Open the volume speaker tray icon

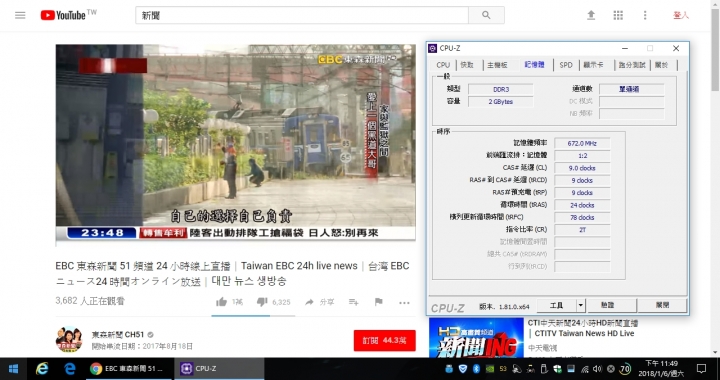click(x=597, y=369)
